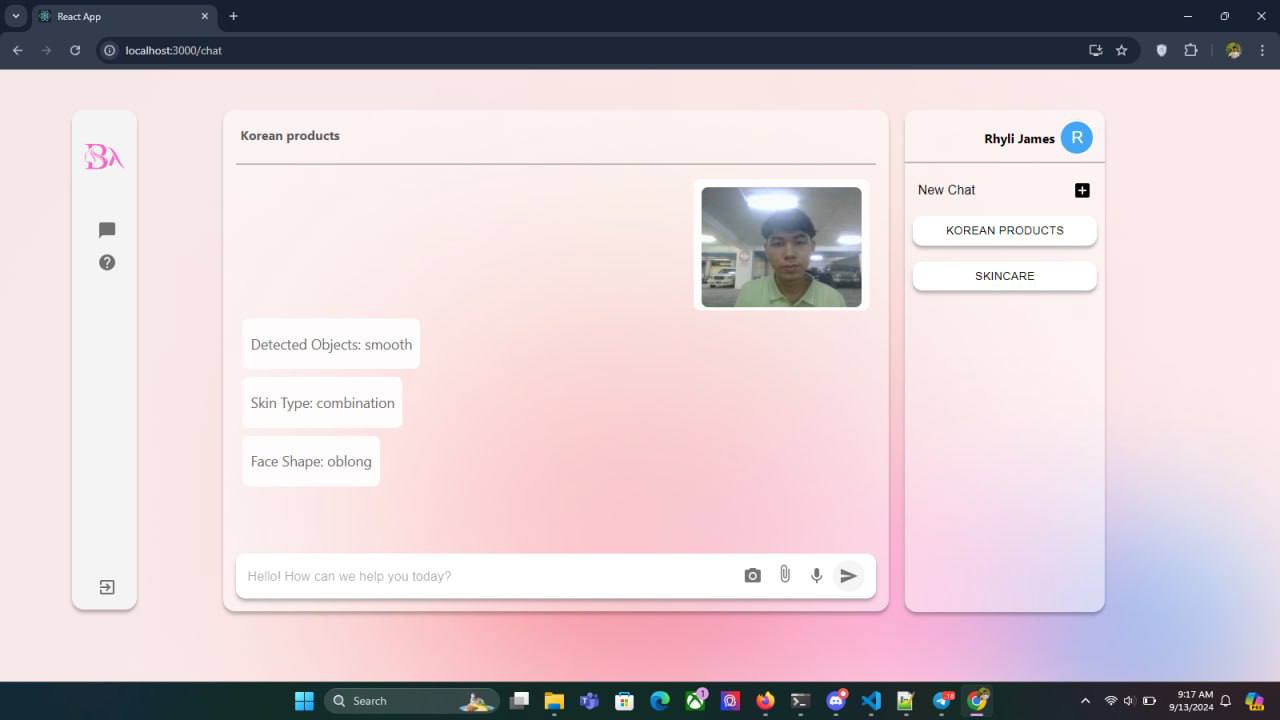Image resolution: width=1280 pixels, height=720 pixels.
Task: Click the pink app logo in sidebar
Action: pos(104,157)
